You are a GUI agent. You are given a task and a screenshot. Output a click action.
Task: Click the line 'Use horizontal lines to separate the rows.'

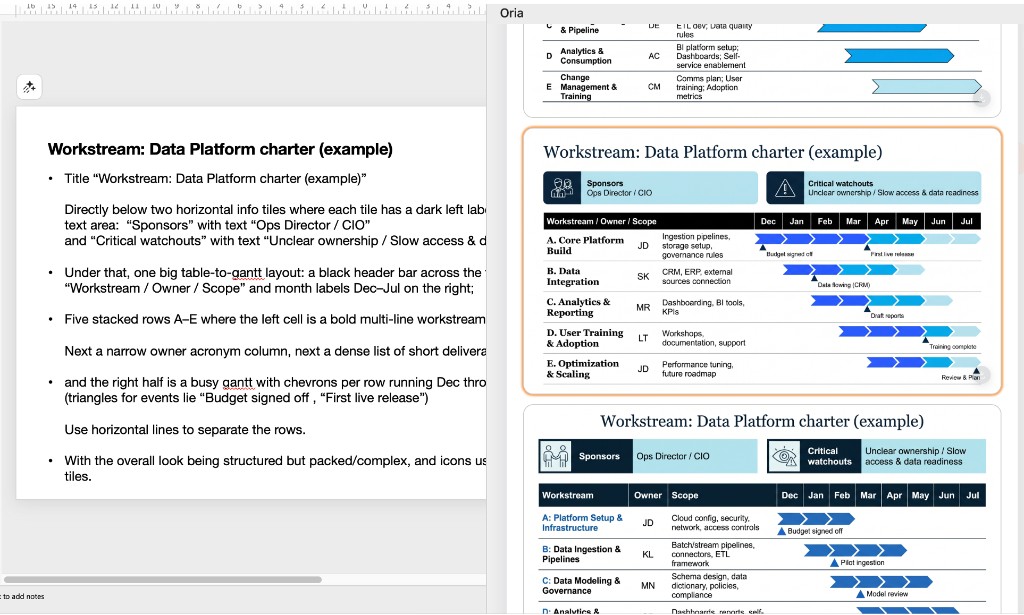[185, 430]
